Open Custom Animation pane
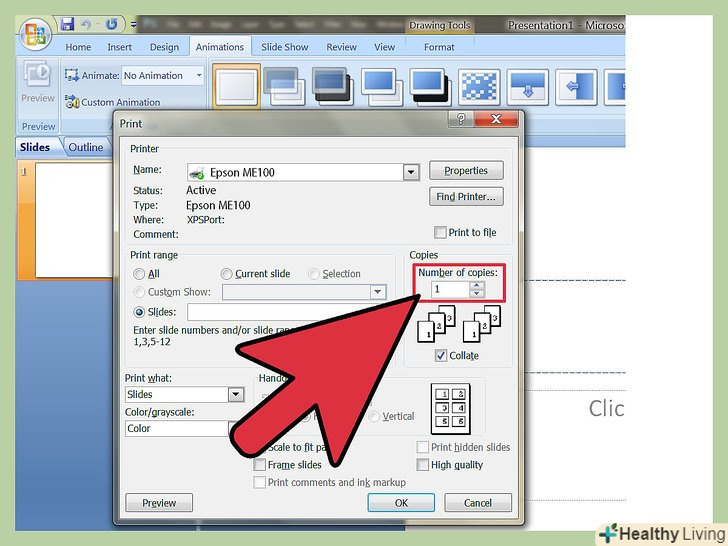The image size is (728, 546). point(112,102)
